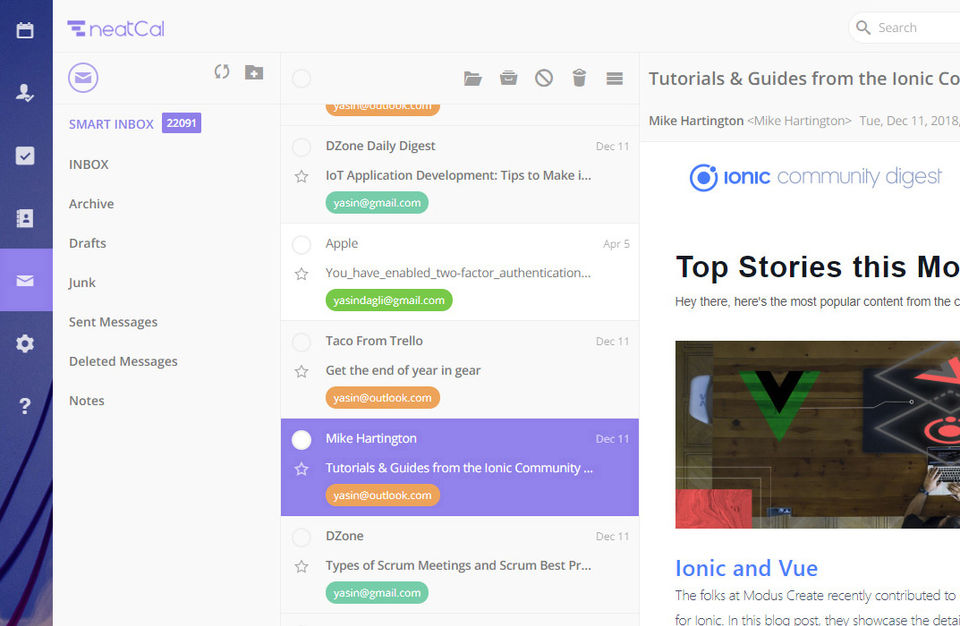Select the Apple email circle checkbox
This screenshot has width=960, height=626.
pyautogui.click(x=301, y=244)
